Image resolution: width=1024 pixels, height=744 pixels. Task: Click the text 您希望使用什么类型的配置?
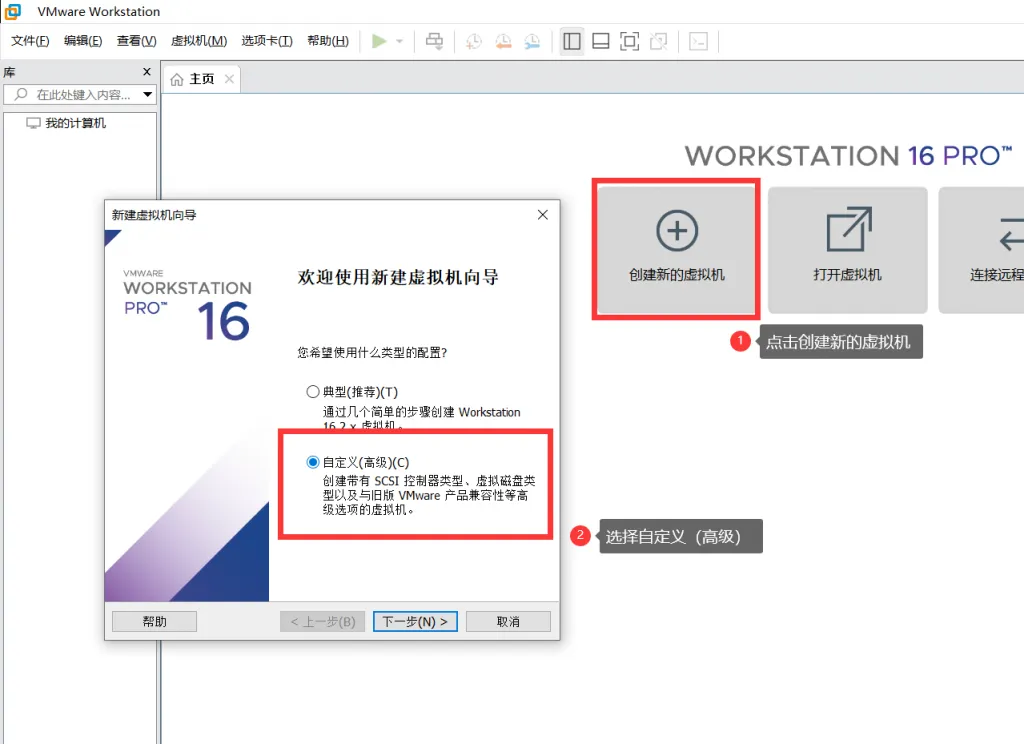click(372, 353)
